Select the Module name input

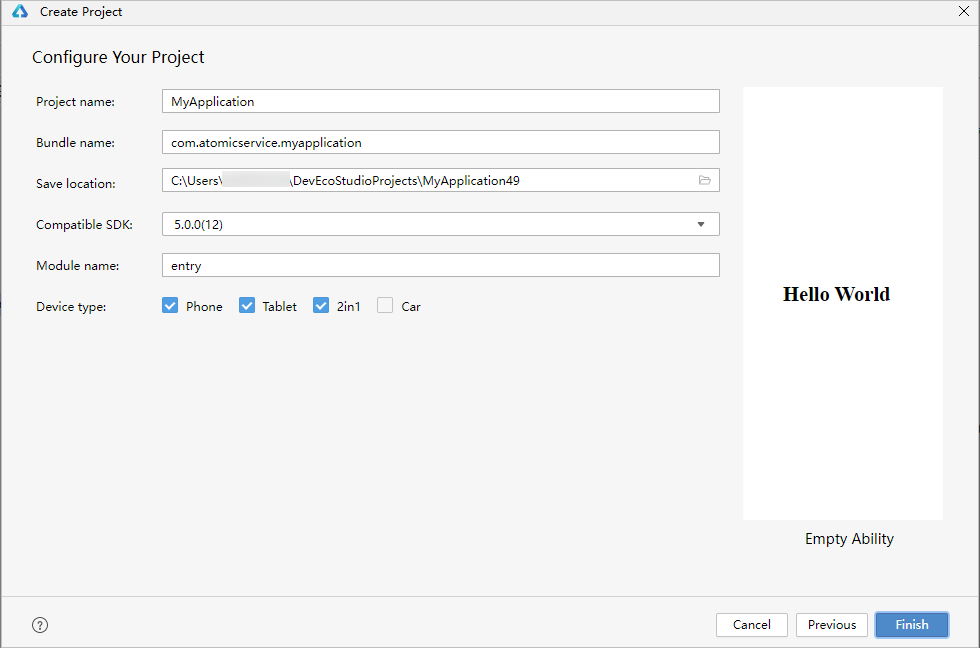tap(440, 265)
